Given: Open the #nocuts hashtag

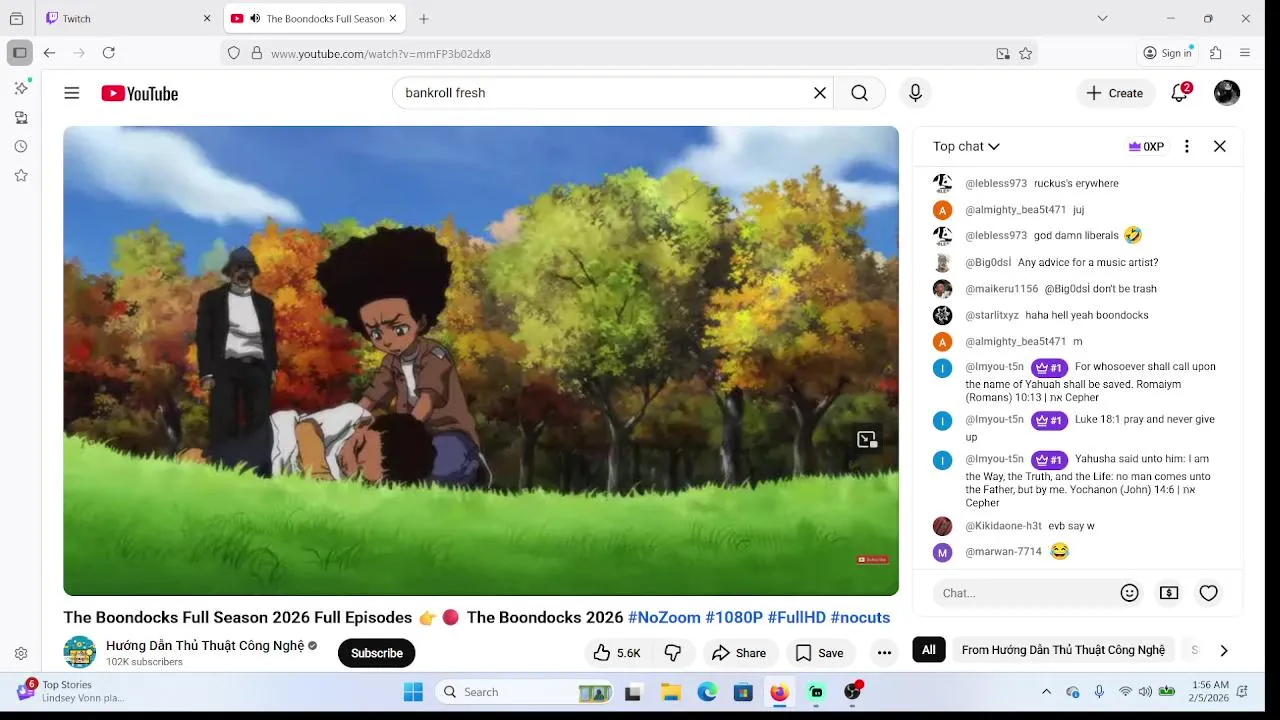Looking at the screenshot, I should tap(860, 617).
